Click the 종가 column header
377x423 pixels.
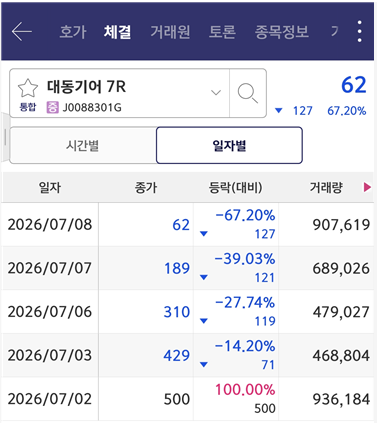pyautogui.click(x=146, y=187)
